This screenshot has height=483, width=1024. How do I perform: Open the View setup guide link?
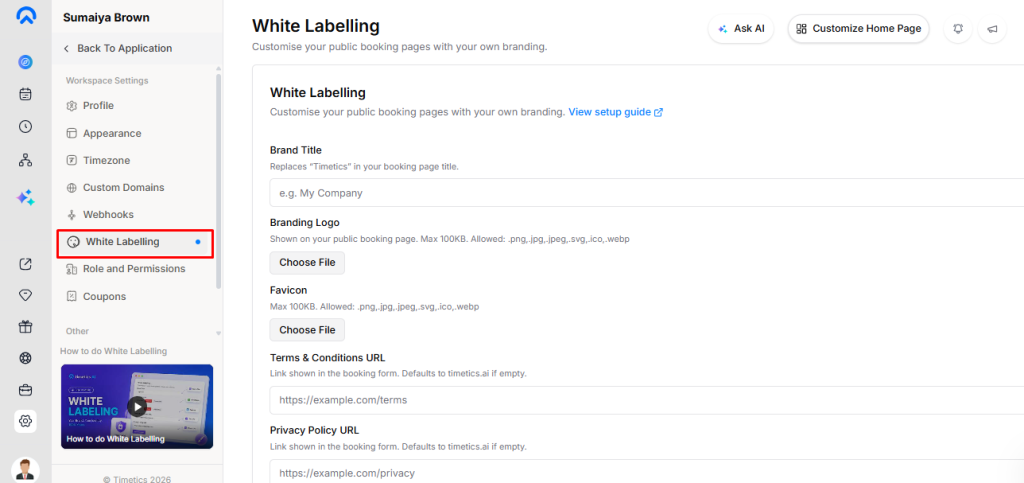click(x=616, y=112)
